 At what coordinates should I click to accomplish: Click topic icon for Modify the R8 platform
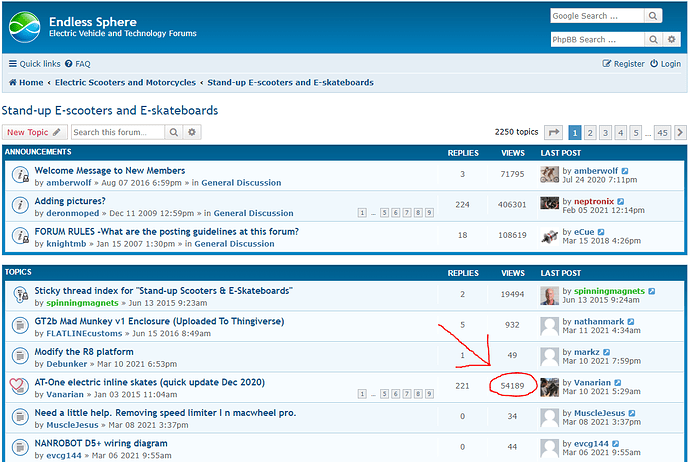20,356
